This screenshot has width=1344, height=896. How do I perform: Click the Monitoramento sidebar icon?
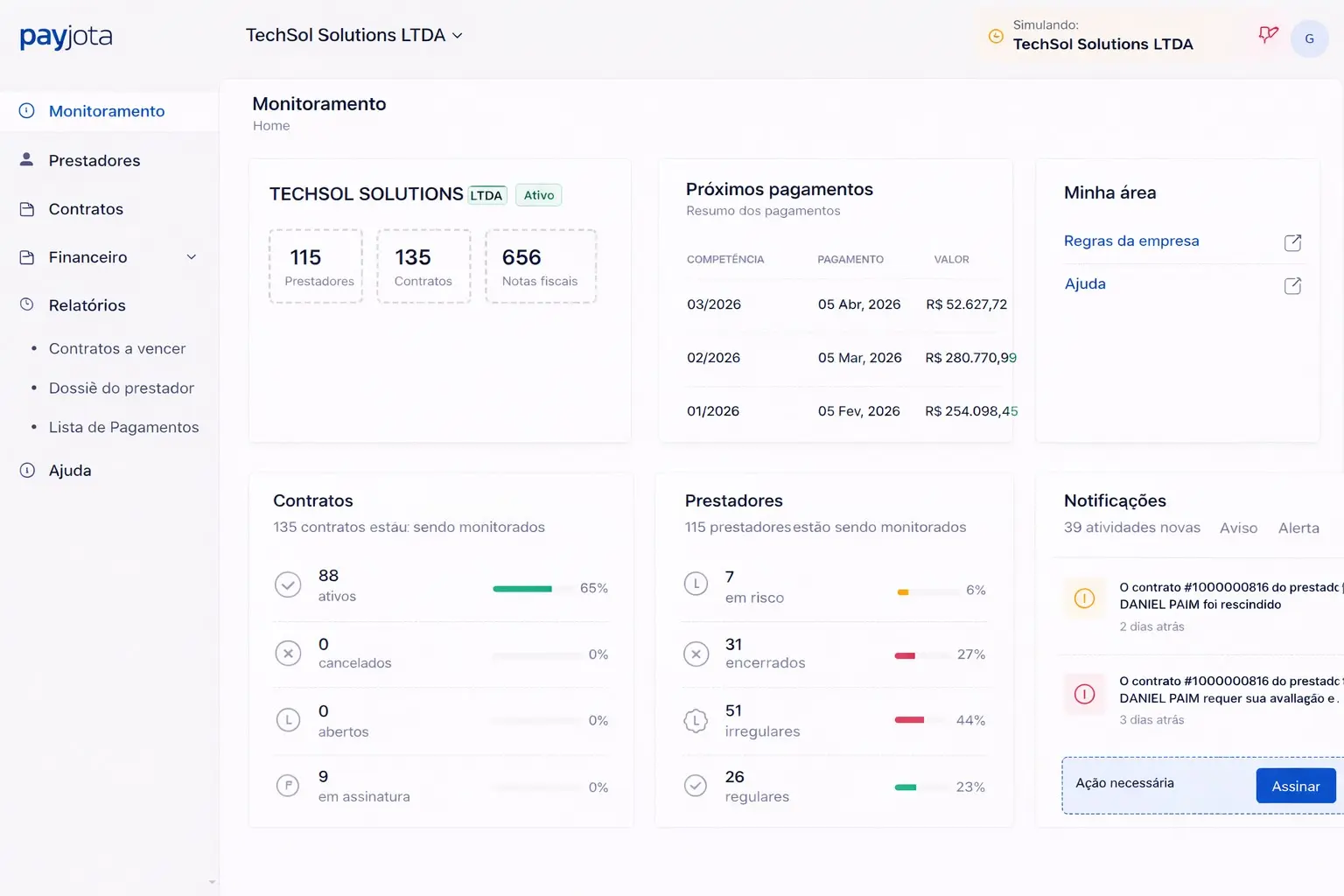coord(27,111)
